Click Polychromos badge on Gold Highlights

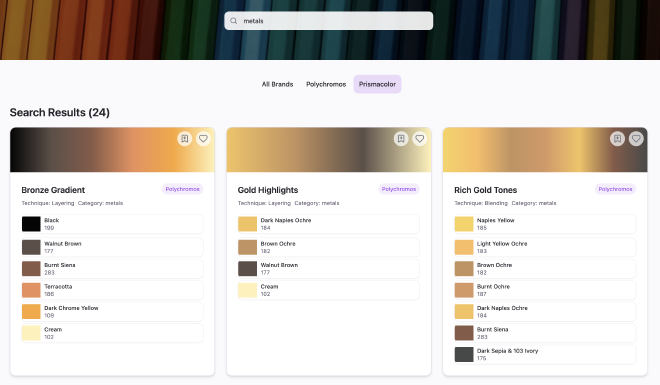399,189
